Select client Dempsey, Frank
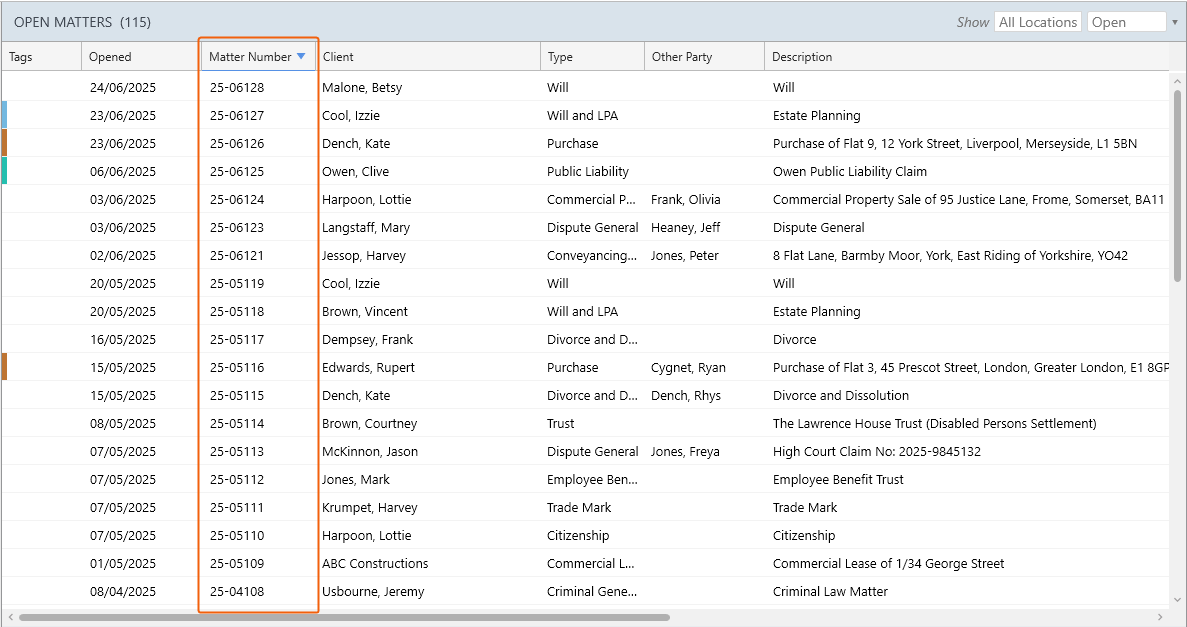Screen dimensions: 1187x627 pos(367,339)
